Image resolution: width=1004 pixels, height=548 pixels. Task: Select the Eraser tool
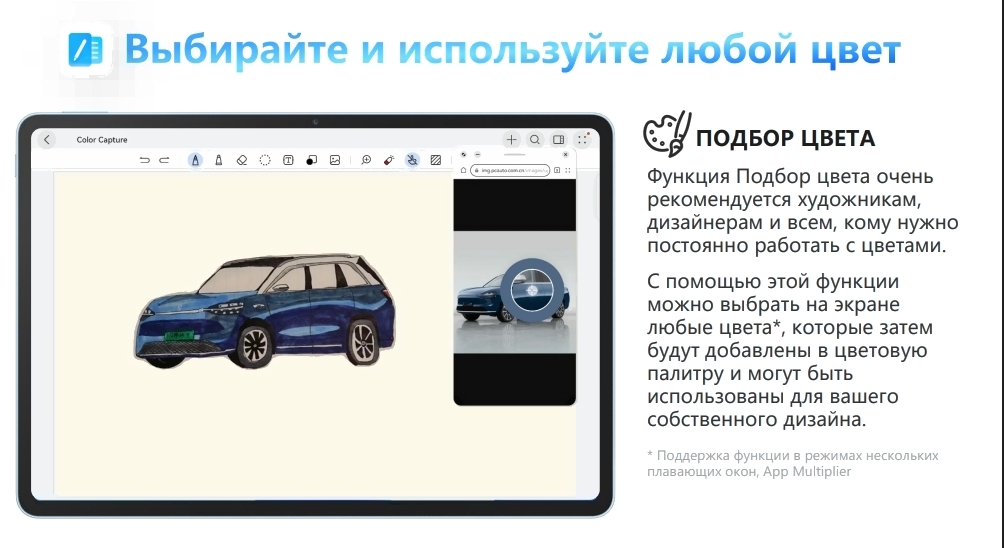[241, 160]
